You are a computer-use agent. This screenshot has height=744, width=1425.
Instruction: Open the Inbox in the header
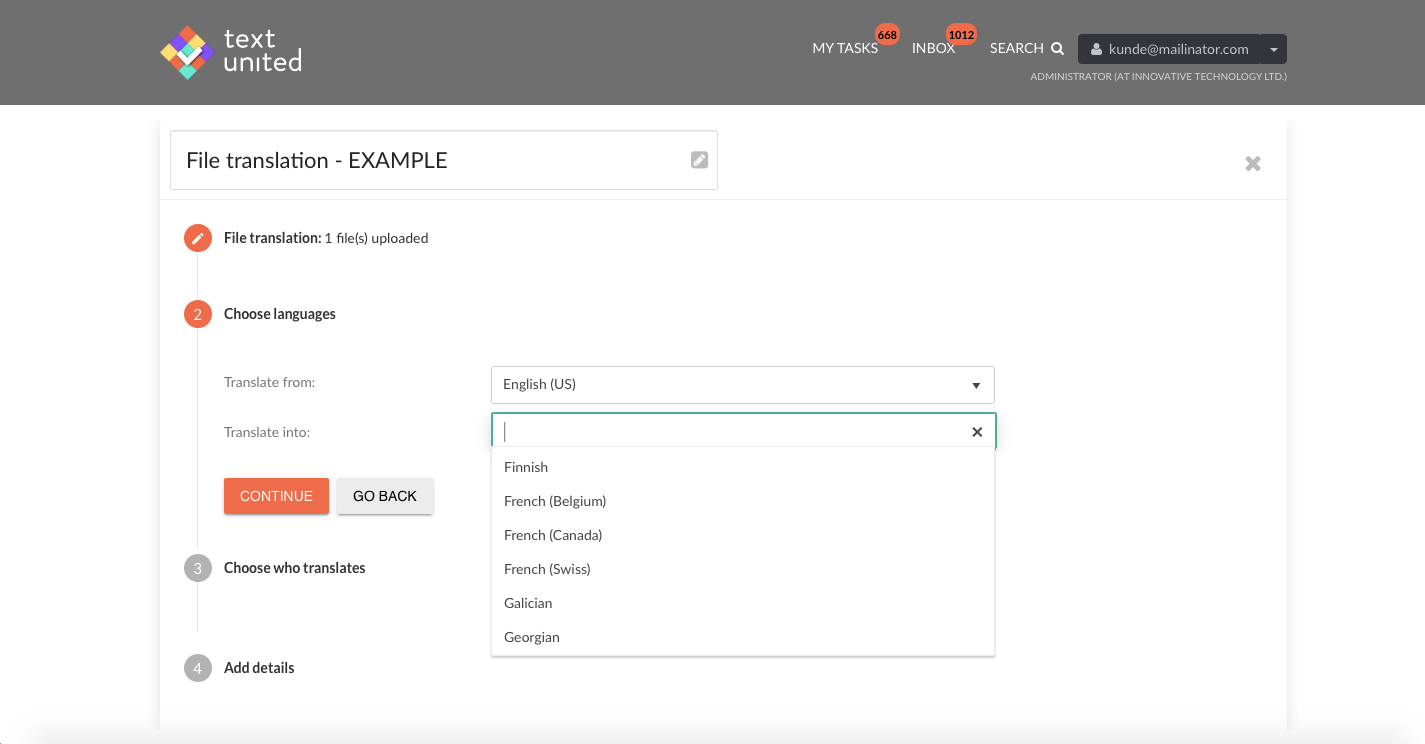coord(933,48)
